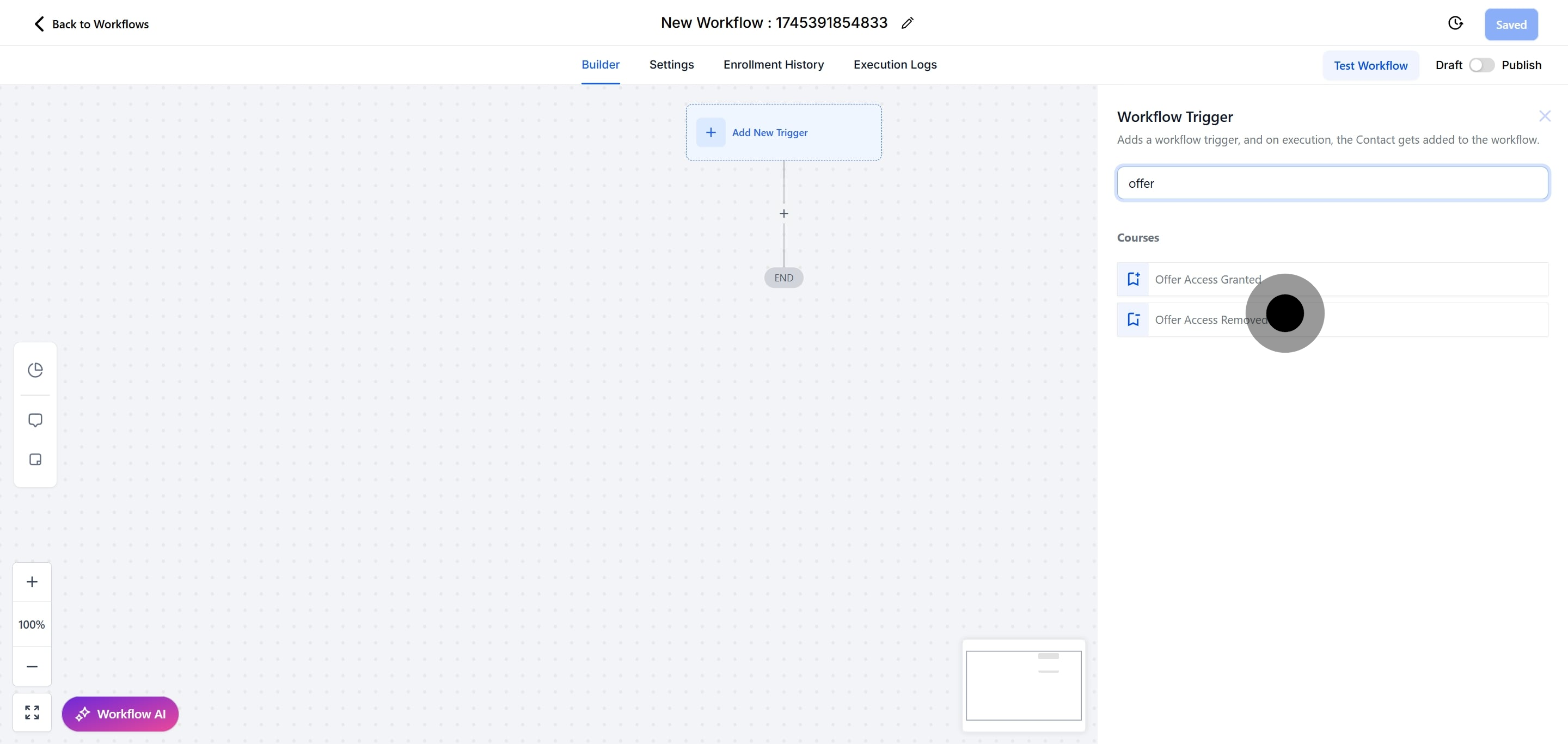Click the canvas minimap thumbnail

tap(1023, 685)
